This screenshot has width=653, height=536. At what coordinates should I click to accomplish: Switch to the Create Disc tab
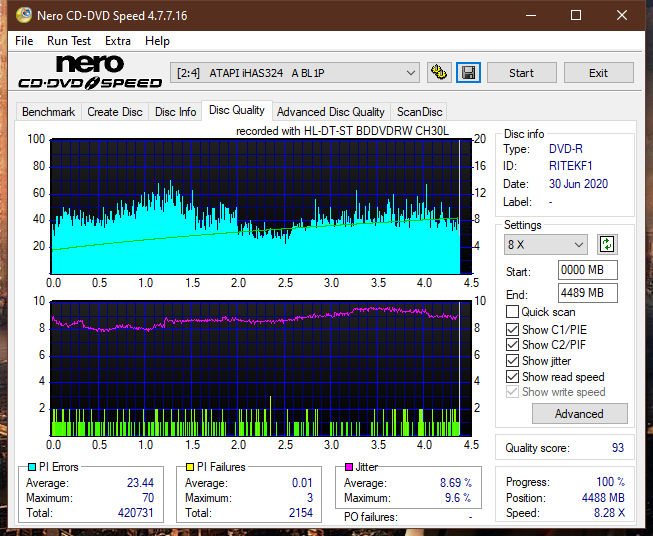[115, 112]
